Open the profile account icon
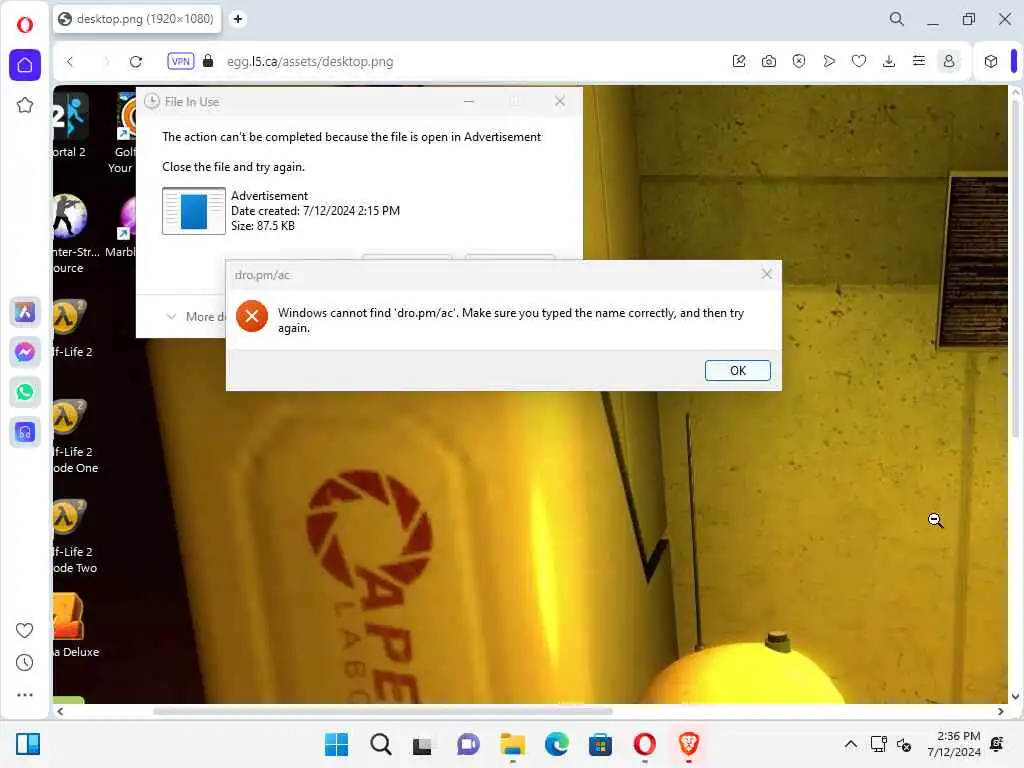 pos(949,61)
